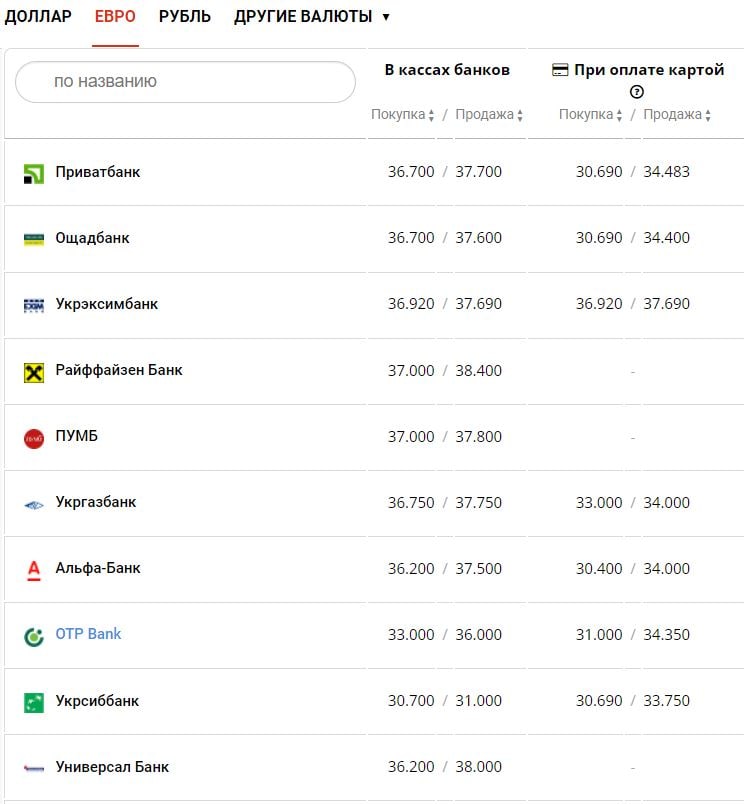Click the Укрэксимбанк logo icon

pyautogui.click(x=34, y=305)
